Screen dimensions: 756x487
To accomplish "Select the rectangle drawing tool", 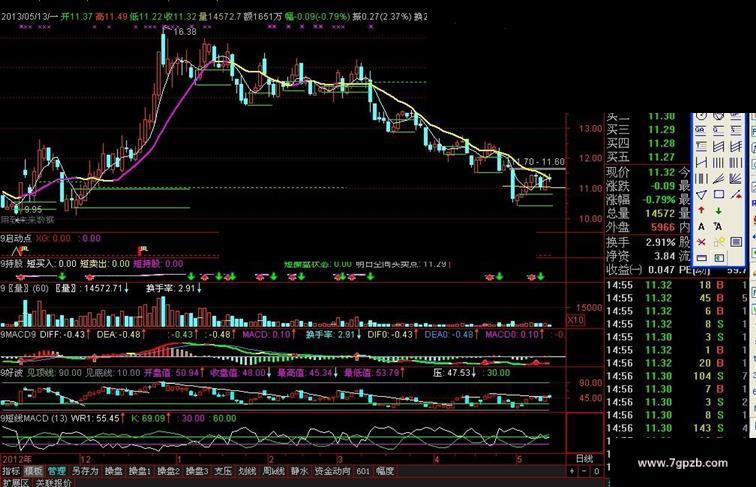I will click(719, 194).
